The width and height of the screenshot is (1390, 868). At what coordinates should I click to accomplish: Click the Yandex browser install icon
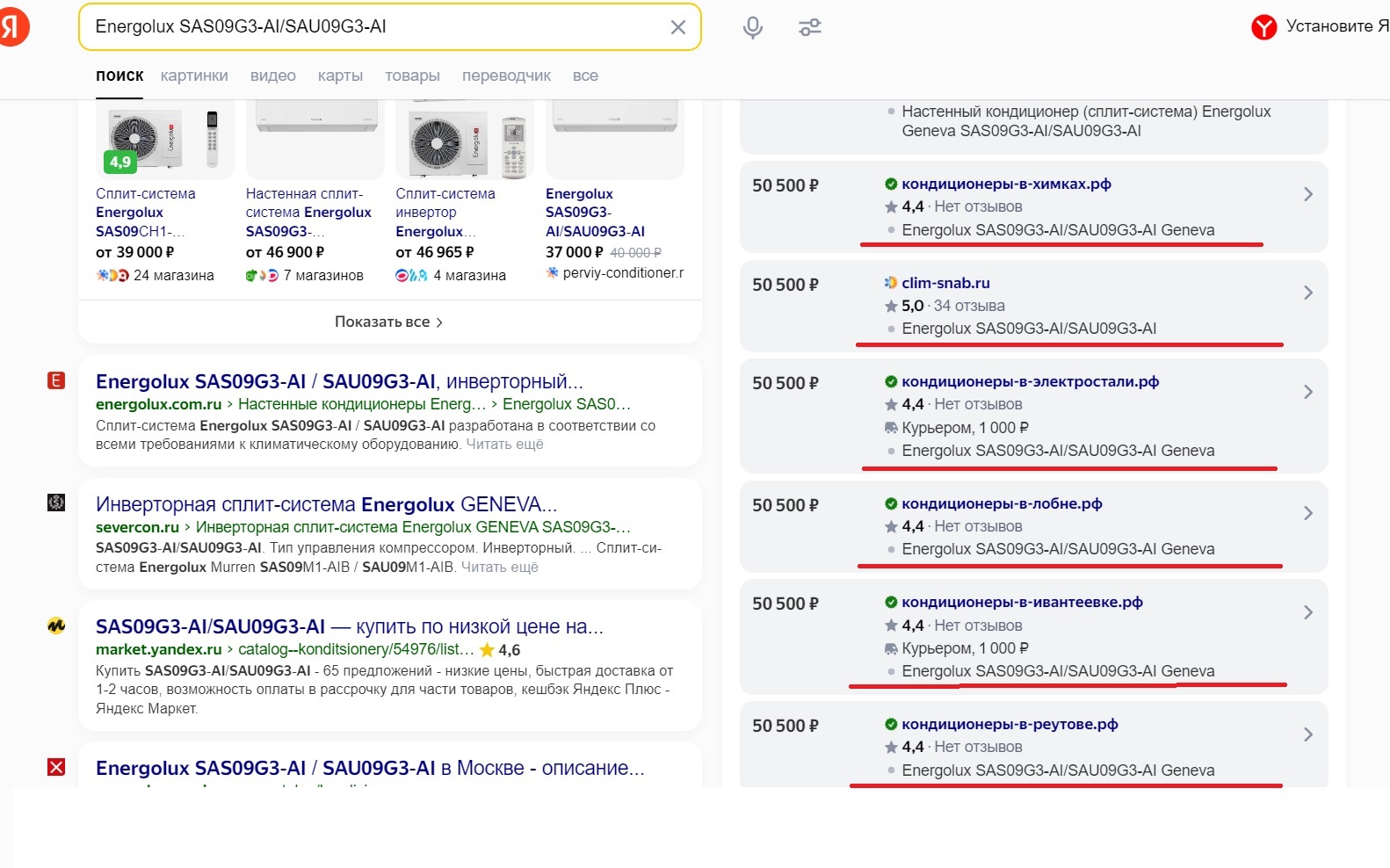click(x=1263, y=27)
